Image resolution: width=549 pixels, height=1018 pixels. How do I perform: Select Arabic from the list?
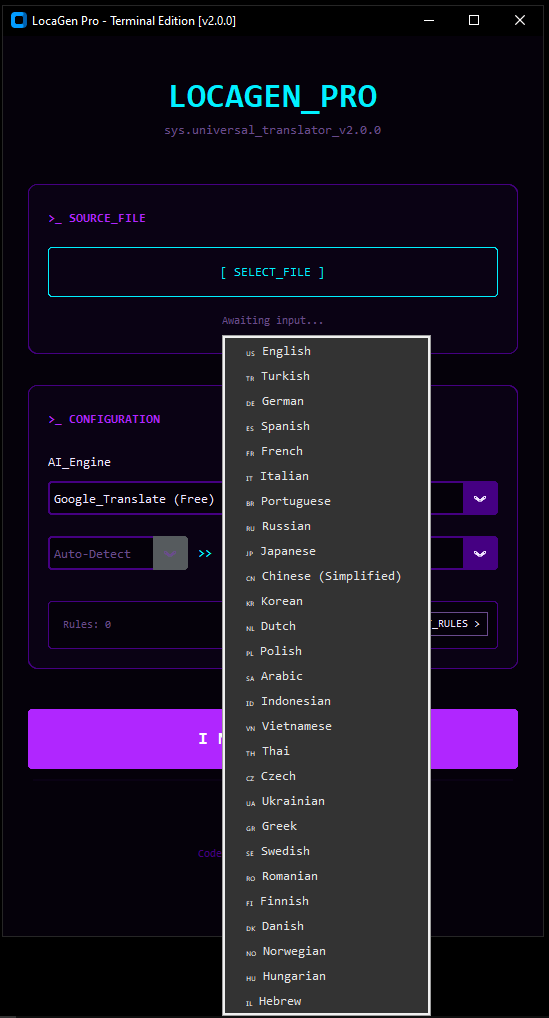point(326,677)
